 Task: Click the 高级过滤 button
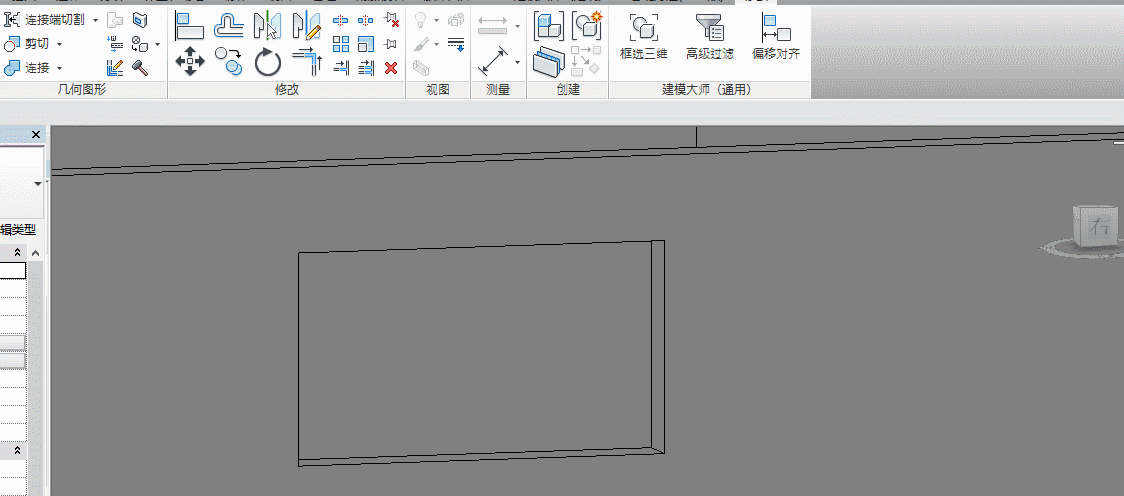[710, 37]
